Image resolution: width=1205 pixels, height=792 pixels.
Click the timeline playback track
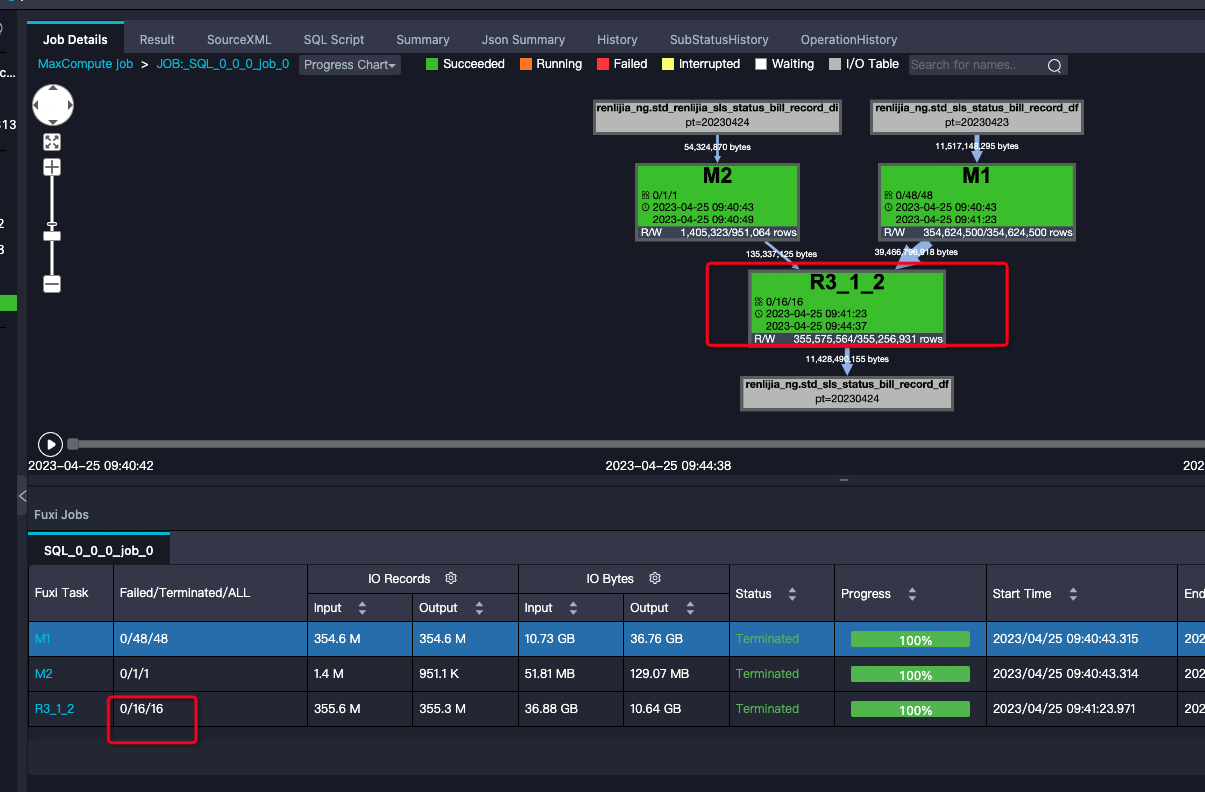coord(636,443)
